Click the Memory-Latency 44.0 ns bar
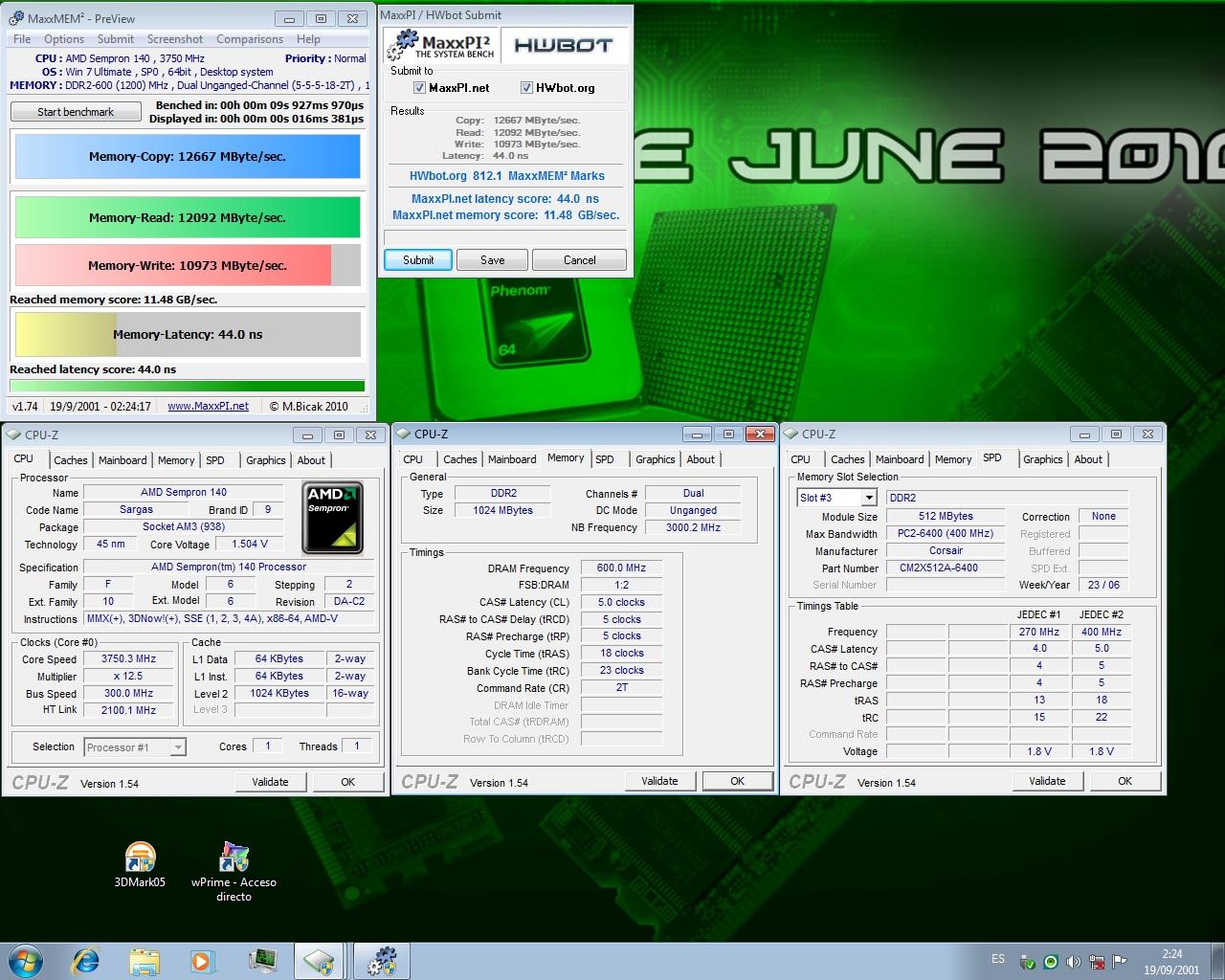1225x980 pixels. coord(188,335)
